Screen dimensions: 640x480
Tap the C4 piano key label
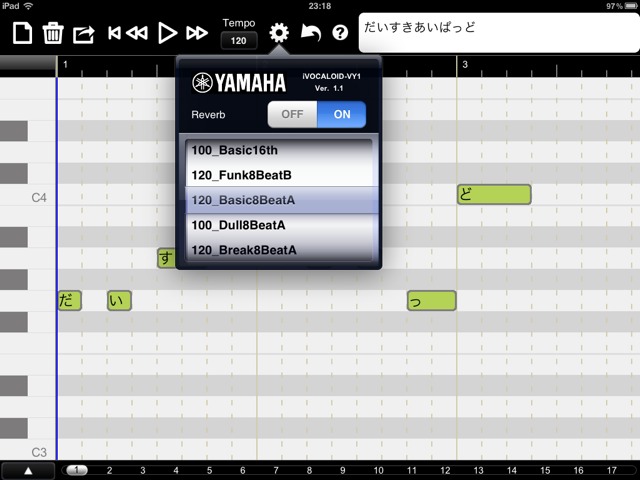(x=39, y=198)
